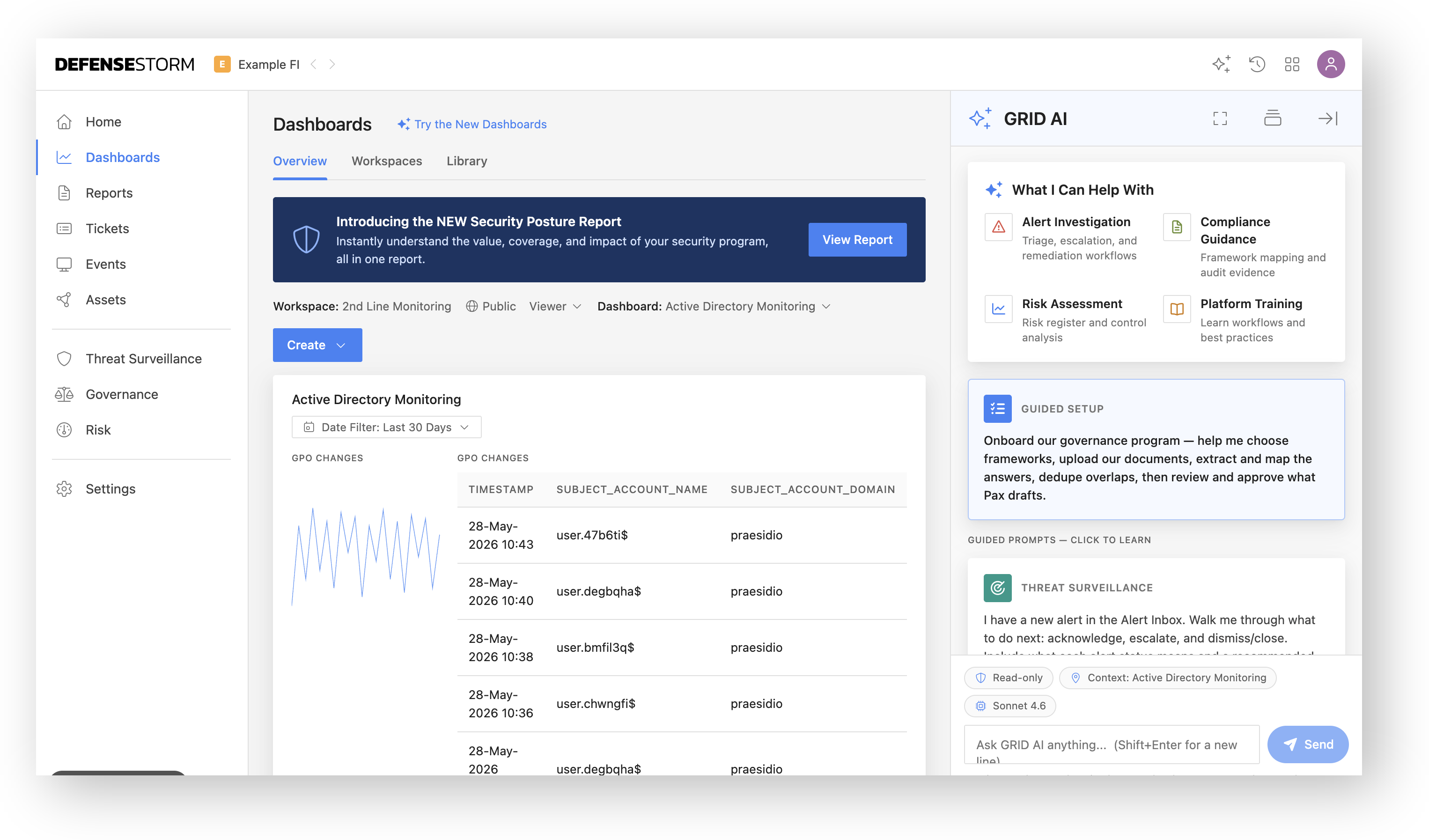Viewport: 1429px width, 840px height.
Task: Expand GRID AI panel to fullscreen
Action: pyautogui.click(x=1220, y=118)
